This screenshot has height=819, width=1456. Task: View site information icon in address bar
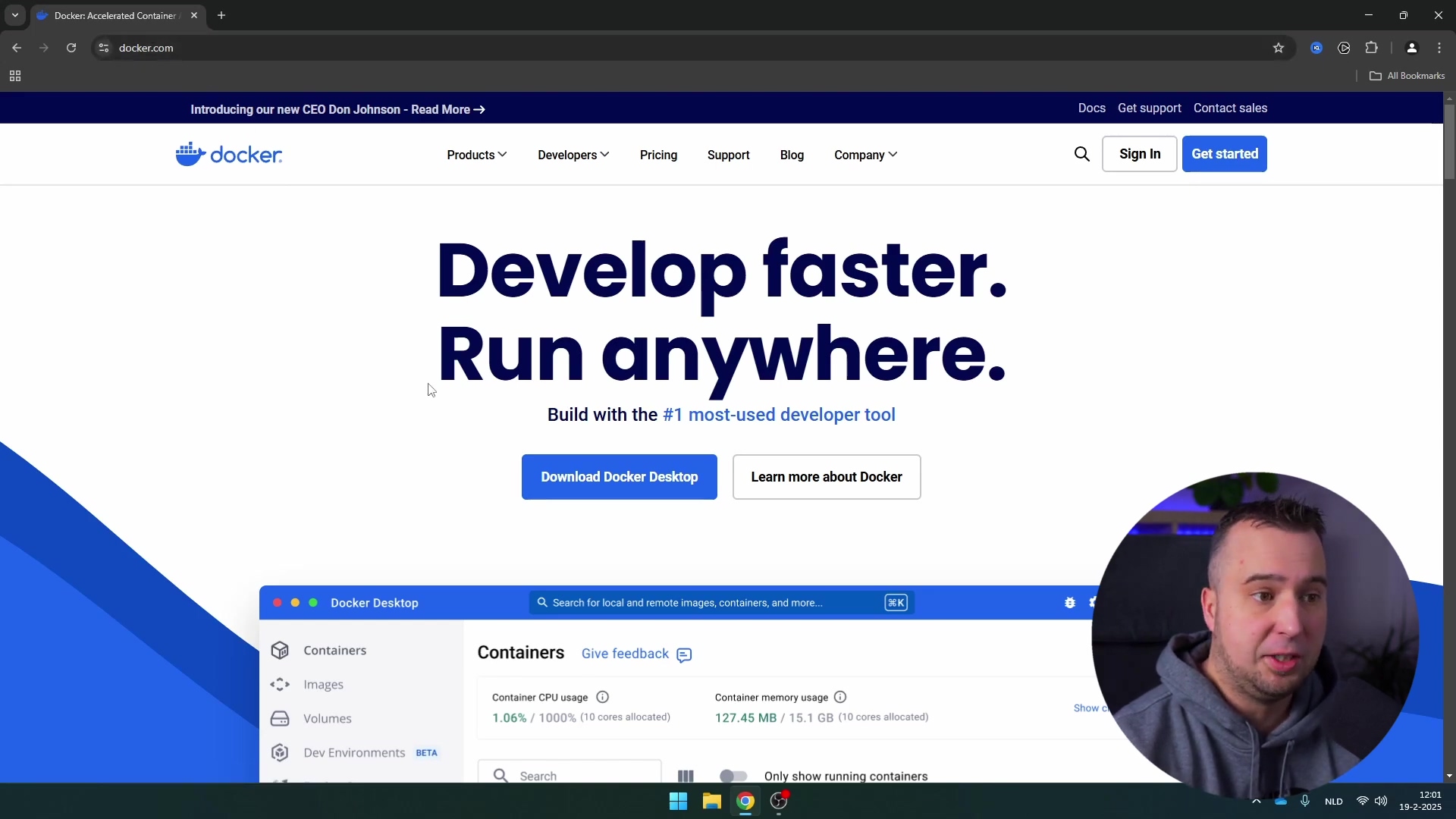tap(104, 48)
